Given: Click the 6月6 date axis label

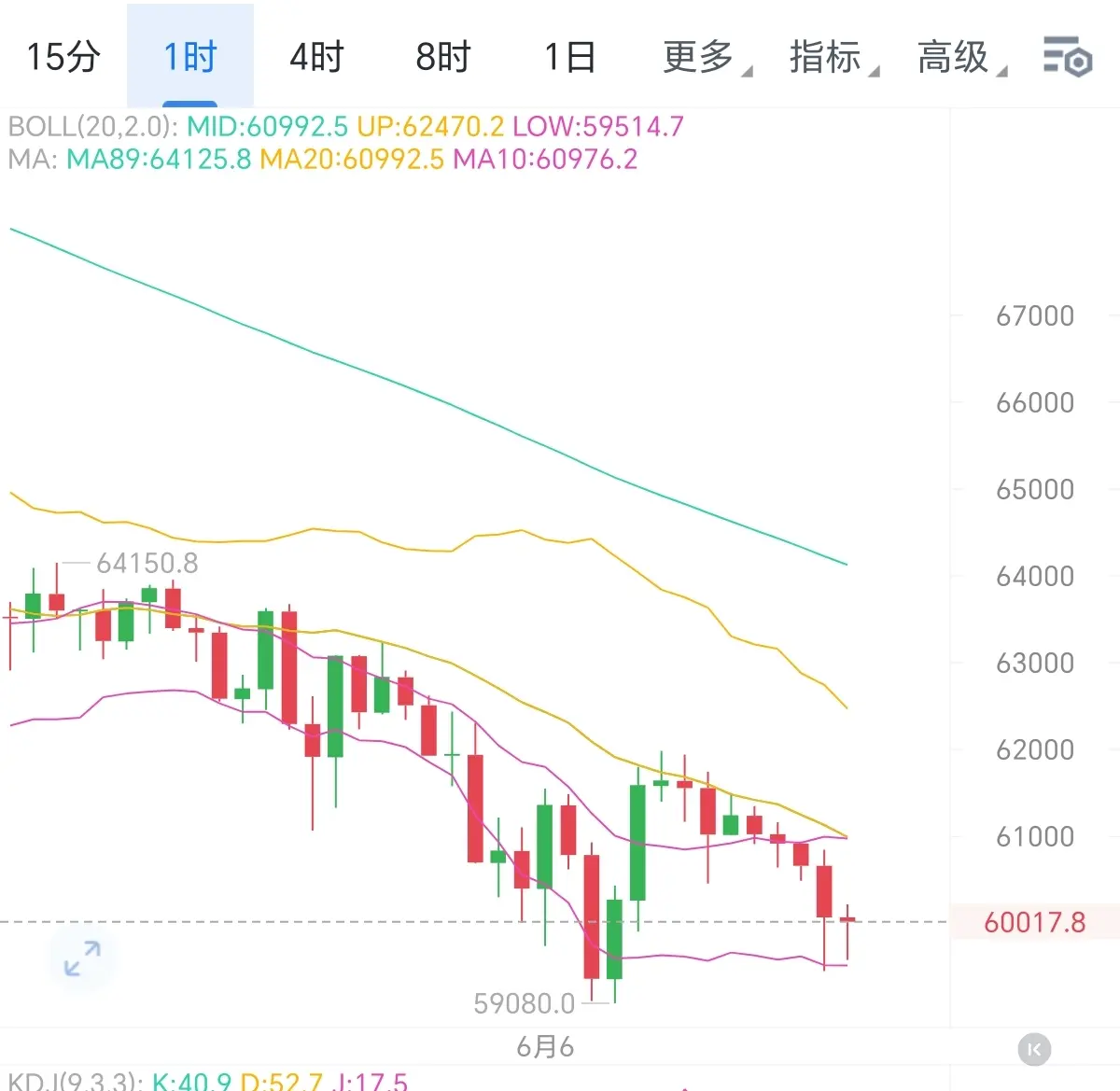Looking at the screenshot, I should pyautogui.click(x=545, y=1047).
